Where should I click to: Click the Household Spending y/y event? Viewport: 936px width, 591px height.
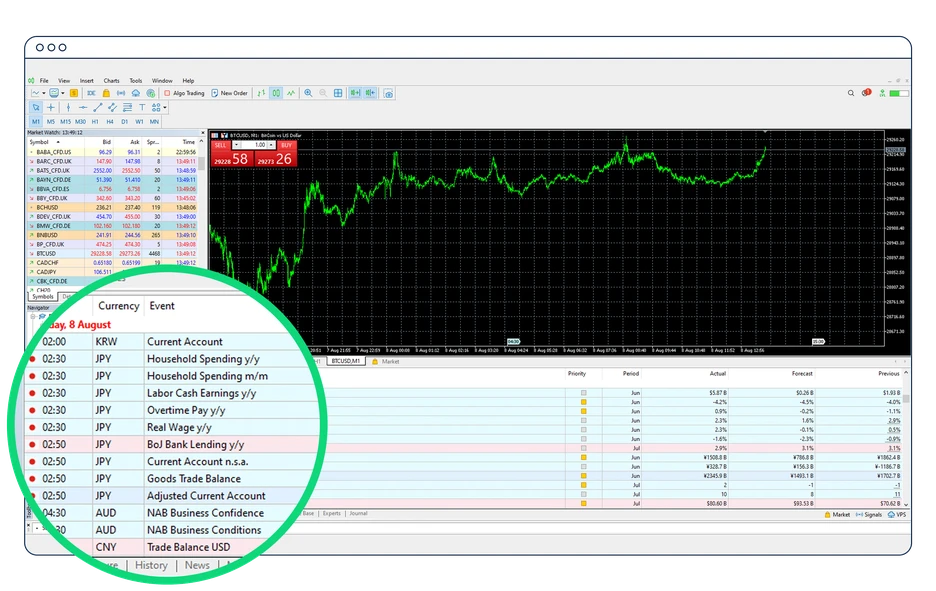pyautogui.click(x=203, y=359)
